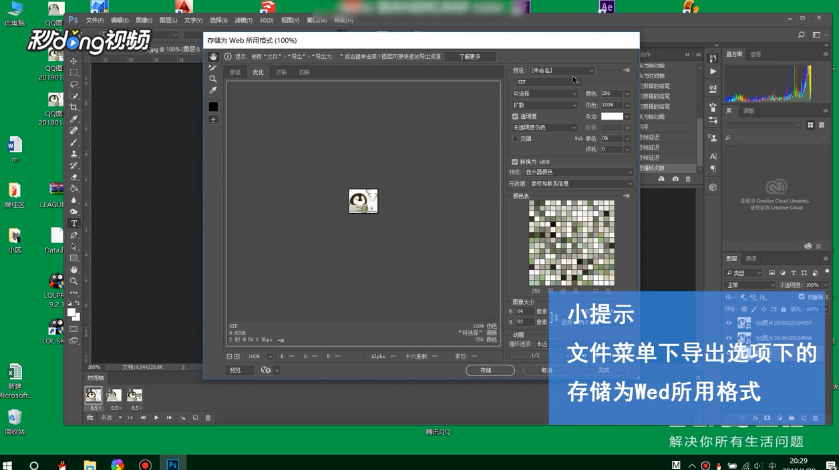This screenshot has width=839, height=470.
Task: Open the 预设 preset dropdown
Action: click(x=562, y=70)
